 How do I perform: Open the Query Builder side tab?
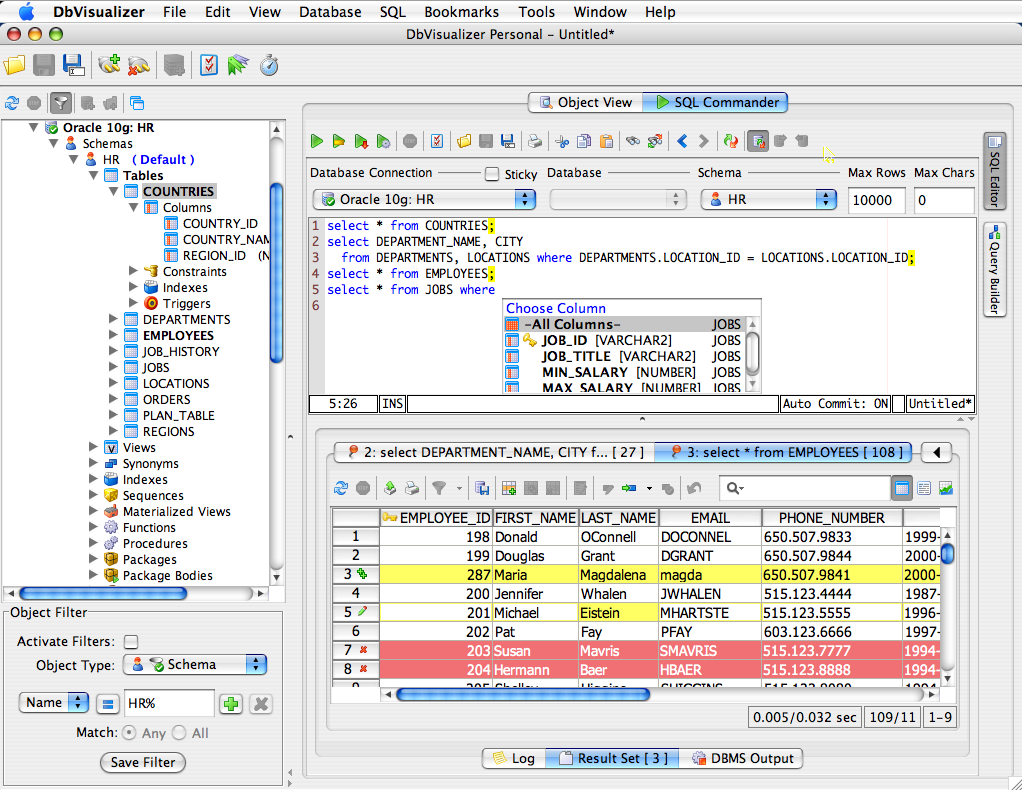(994, 269)
